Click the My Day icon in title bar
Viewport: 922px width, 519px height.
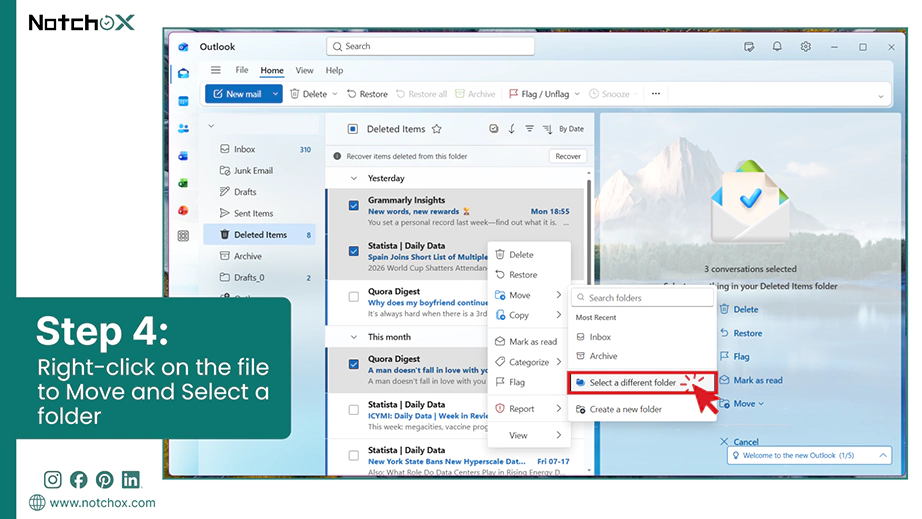click(x=749, y=46)
